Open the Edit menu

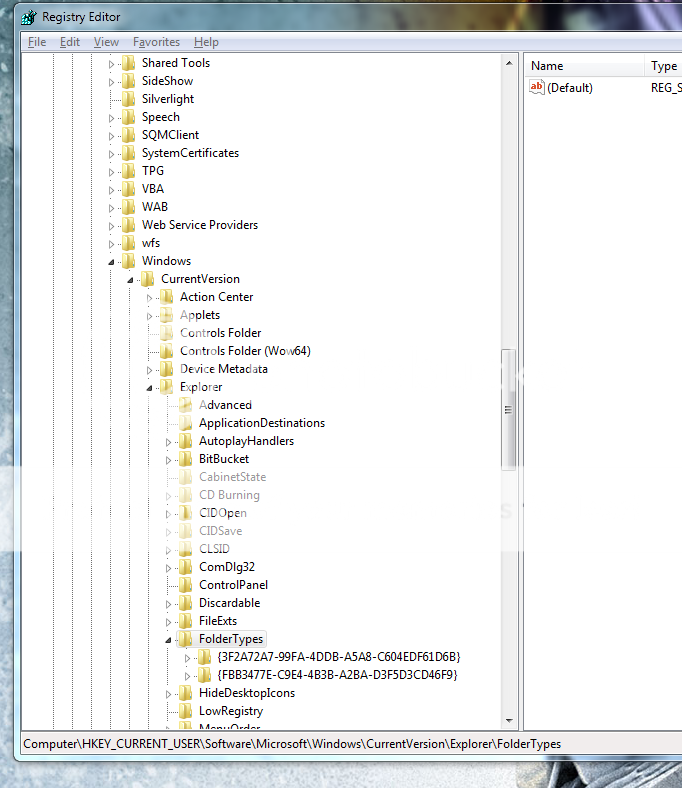[69, 42]
